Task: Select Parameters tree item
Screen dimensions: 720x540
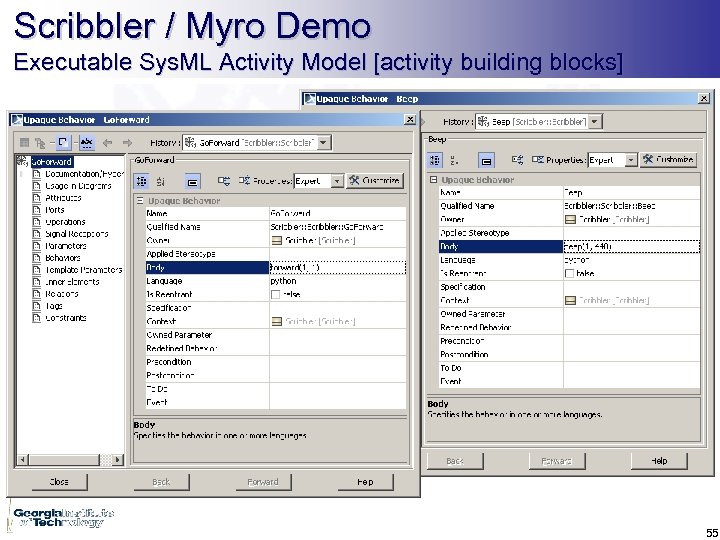Action: [66, 246]
